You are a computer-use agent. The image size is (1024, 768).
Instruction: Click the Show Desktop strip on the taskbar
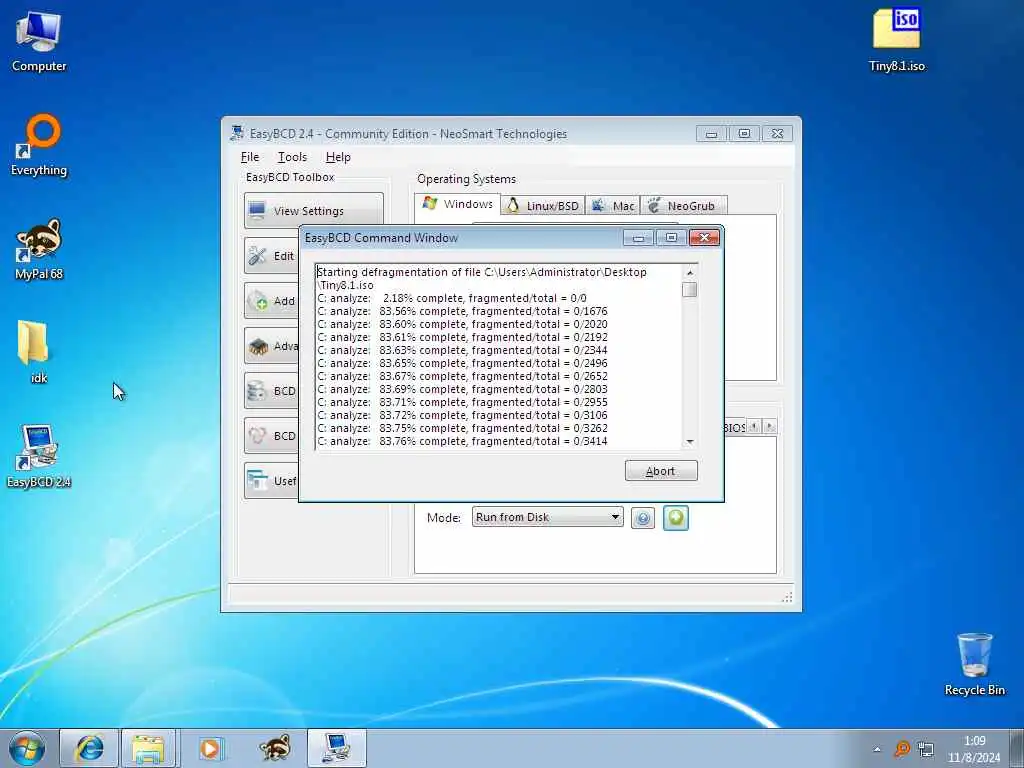click(x=1016, y=748)
